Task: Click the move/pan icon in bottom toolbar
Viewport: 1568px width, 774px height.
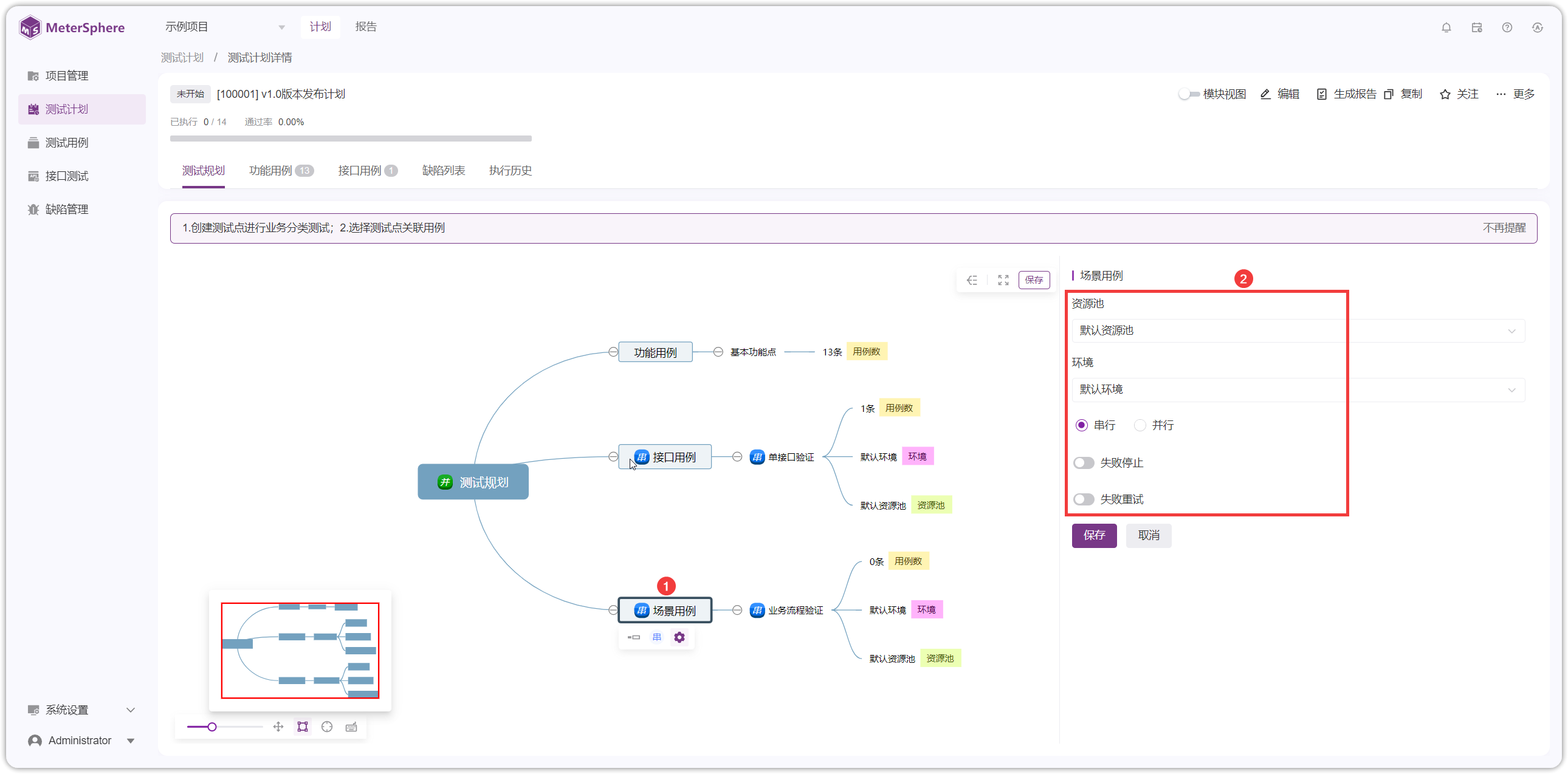Action: point(278,727)
